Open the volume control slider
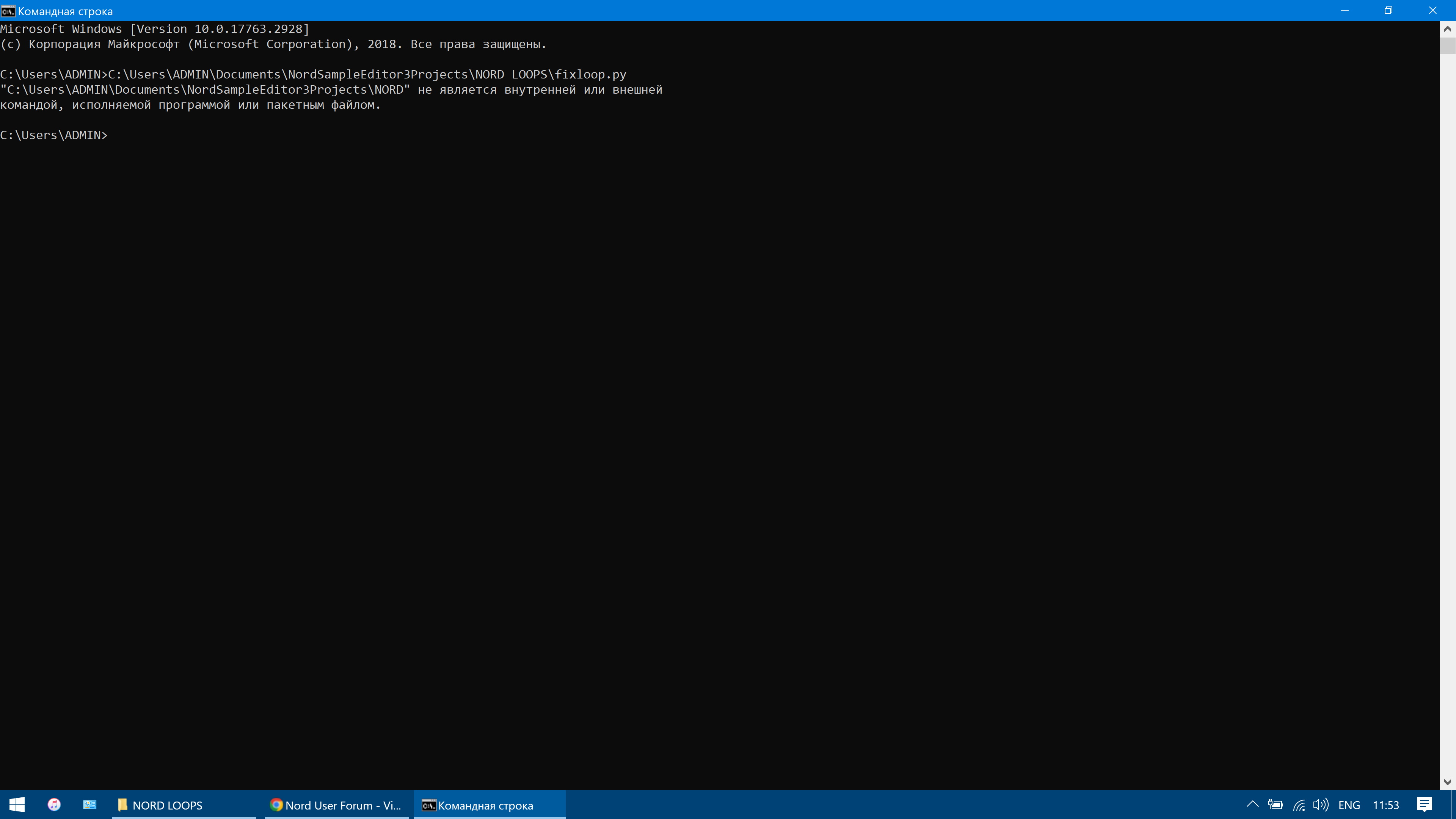 (1321, 805)
